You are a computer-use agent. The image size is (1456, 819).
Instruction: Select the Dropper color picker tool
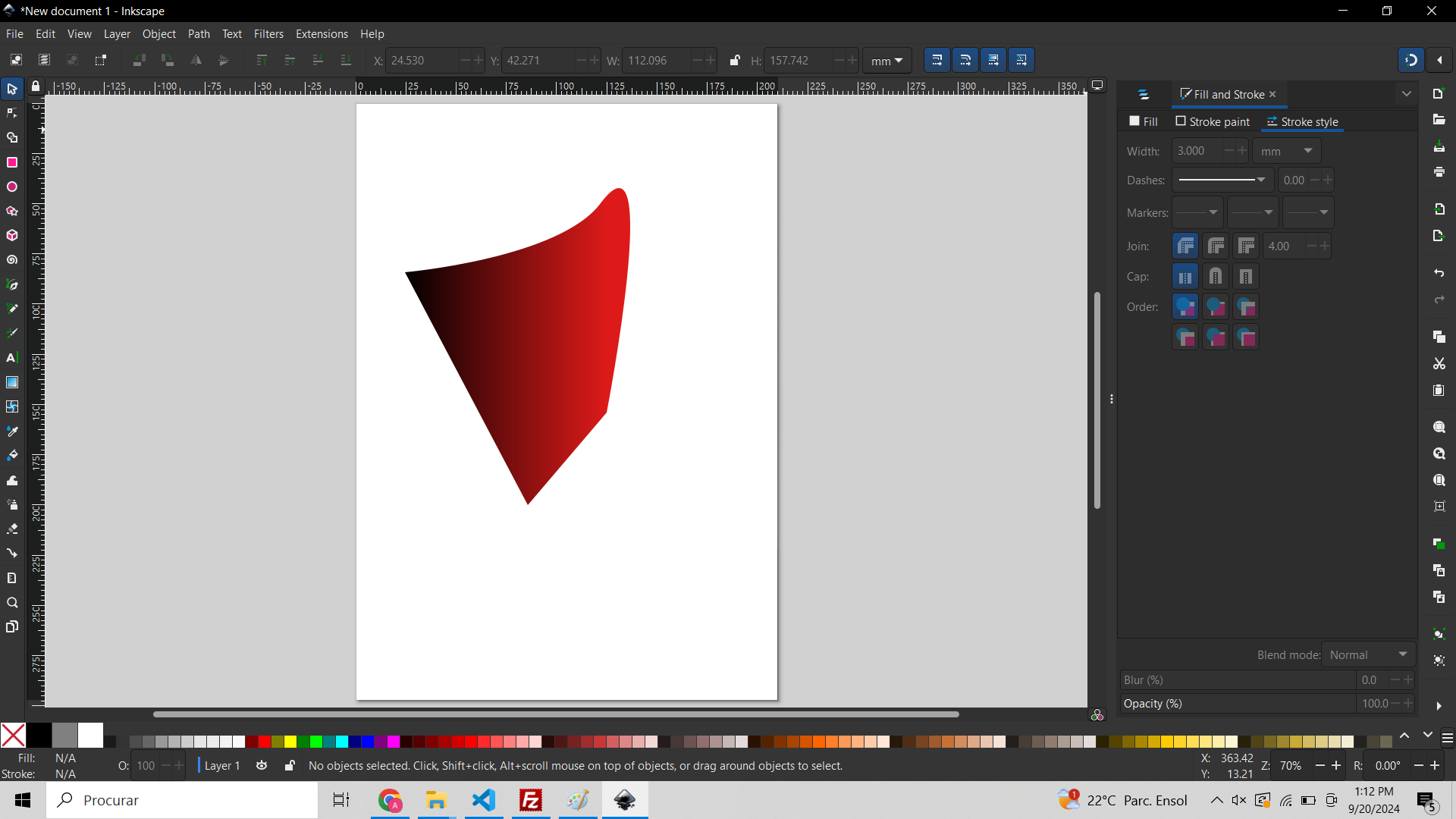click(x=12, y=431)
